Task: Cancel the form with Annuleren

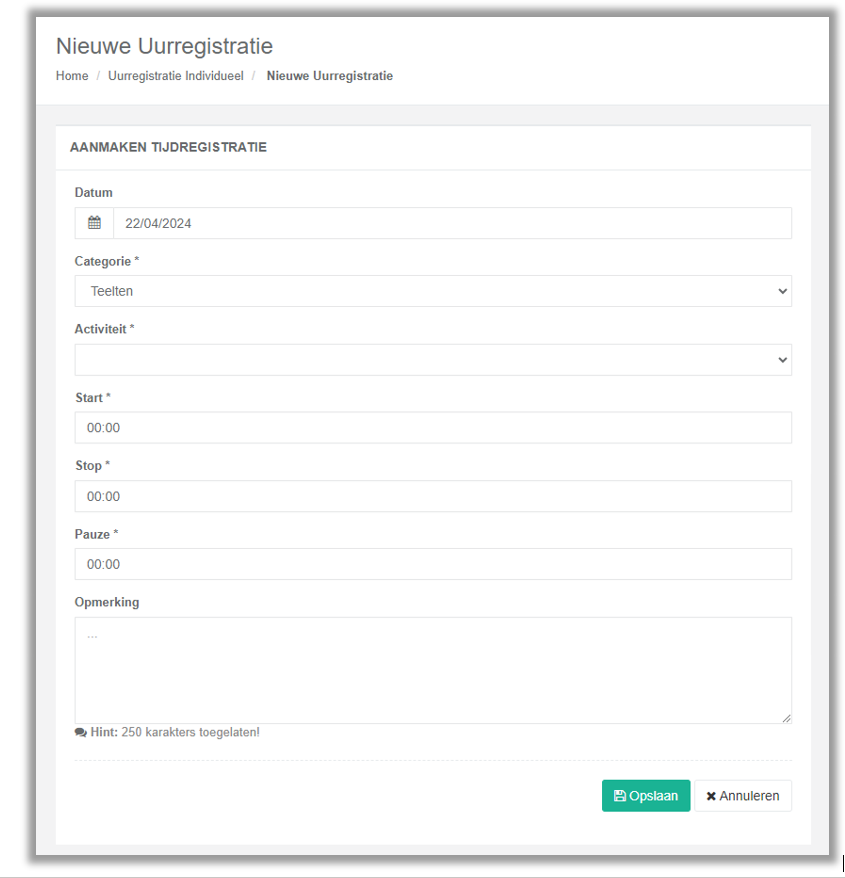Action: click(743, 796)
